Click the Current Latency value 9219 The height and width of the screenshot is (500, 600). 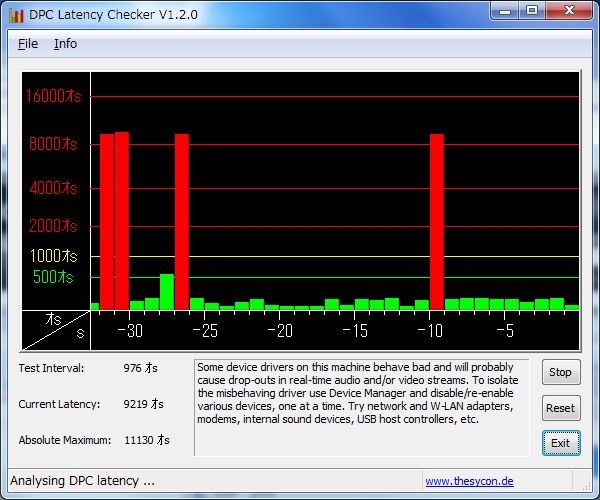(143, 404)
